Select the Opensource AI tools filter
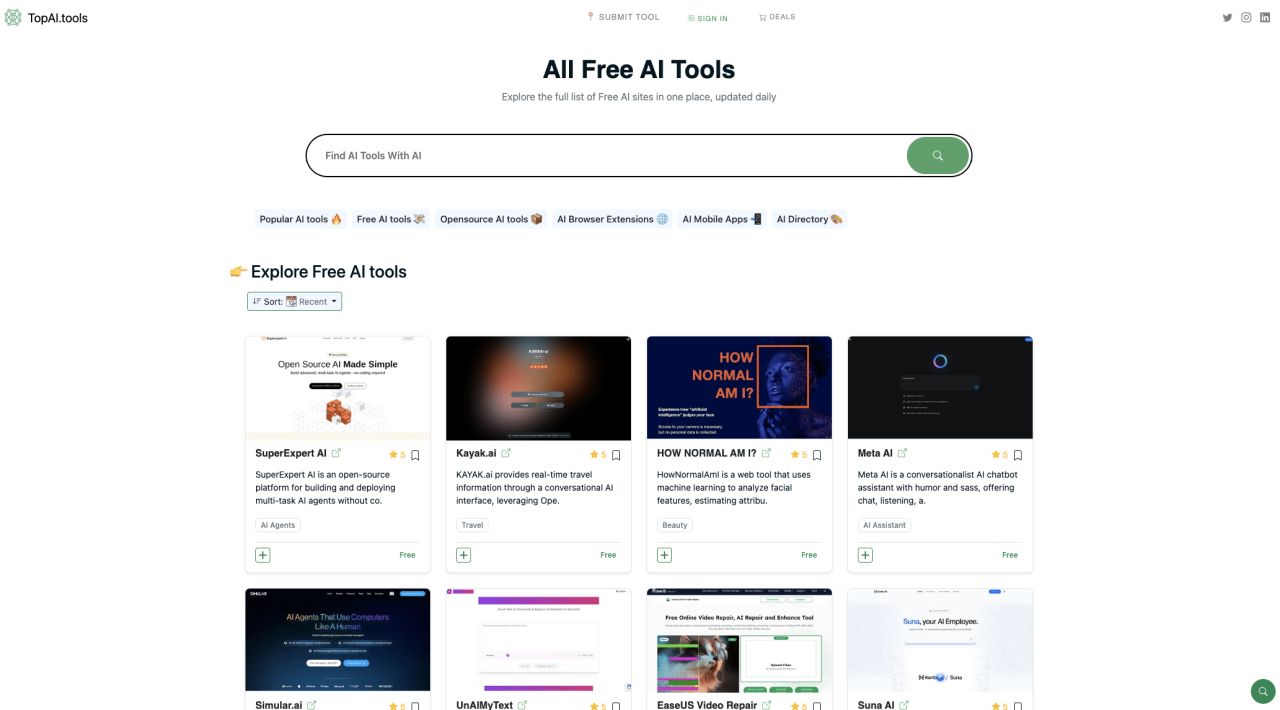Screen dimensions: 1280x710 [x=491, y=219]
